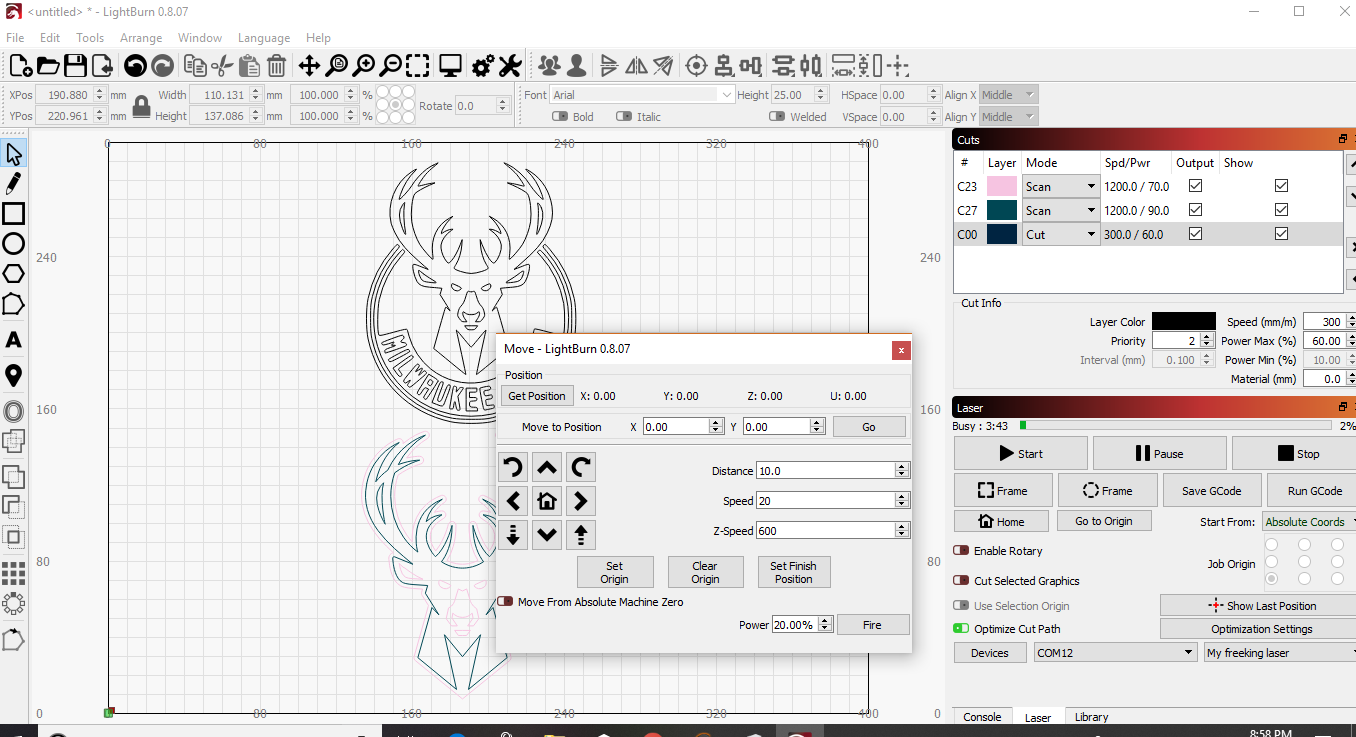1356x737 pixels.
Task: Uncheck Output for layer C23
Action: [1195, 186]
